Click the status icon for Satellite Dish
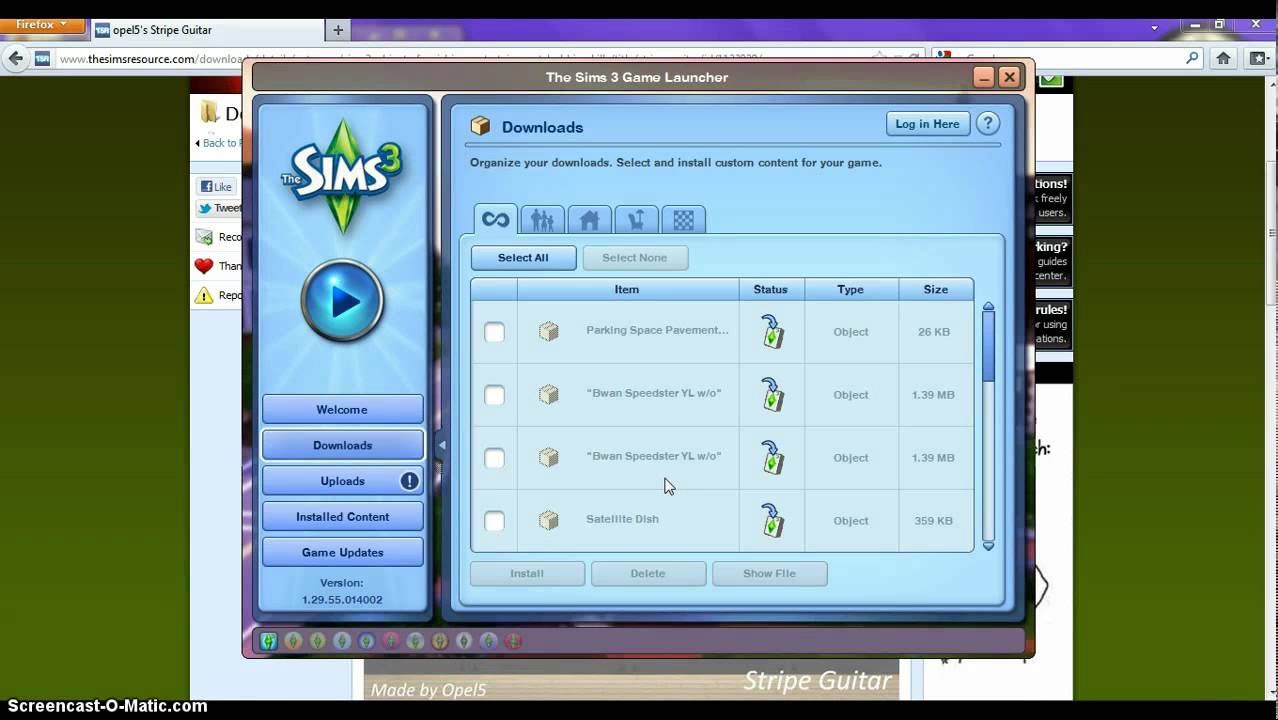The width and height of the screenshot is (1278, 720). [771, 520]
